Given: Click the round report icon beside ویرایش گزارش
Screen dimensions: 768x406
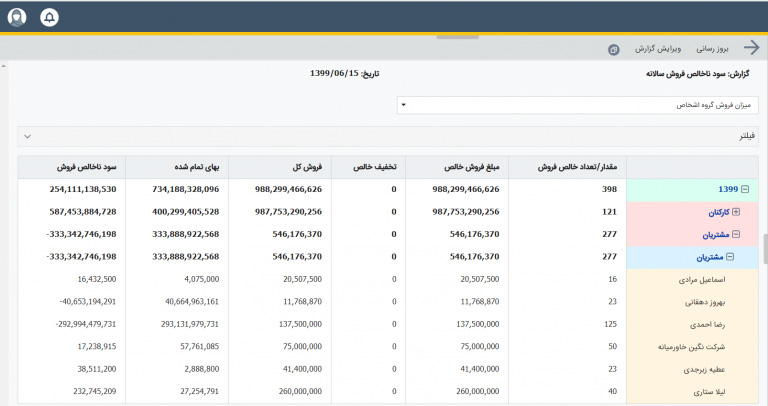Looking at the screenshot, I should coord(613,49).
